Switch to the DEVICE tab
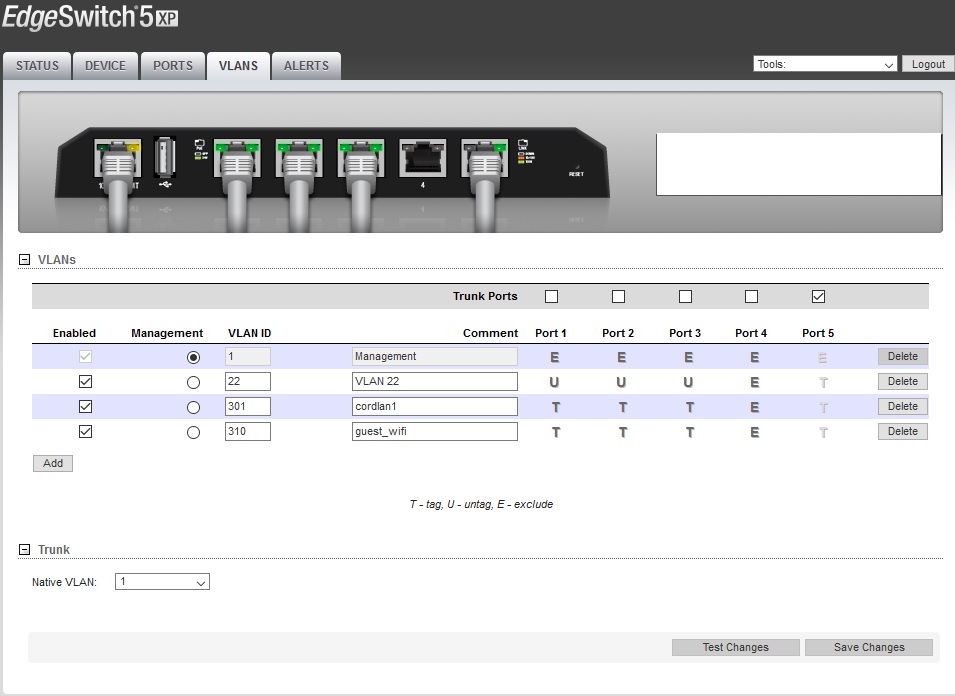Image resolution: width=955 pixels, height=696 pixels. (x=105, y=66)
